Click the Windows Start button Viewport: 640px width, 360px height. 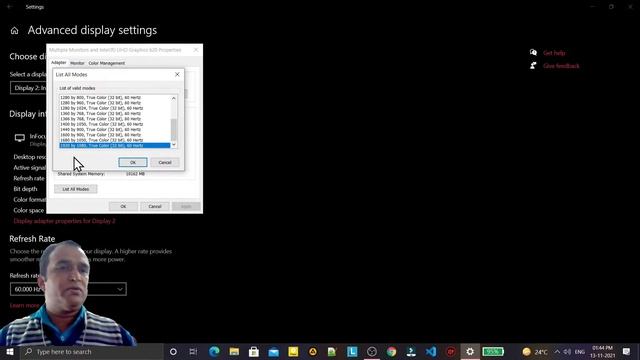click(x=10, y=351)
